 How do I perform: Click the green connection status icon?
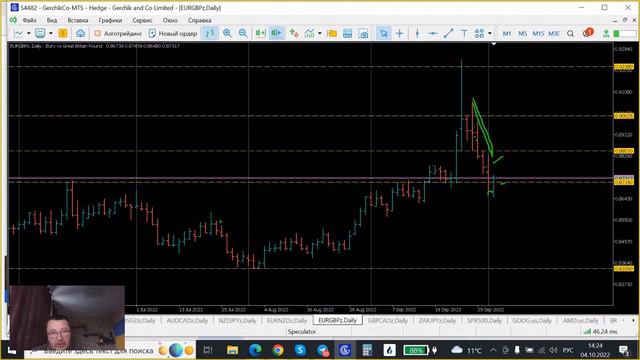pos(606,33)
